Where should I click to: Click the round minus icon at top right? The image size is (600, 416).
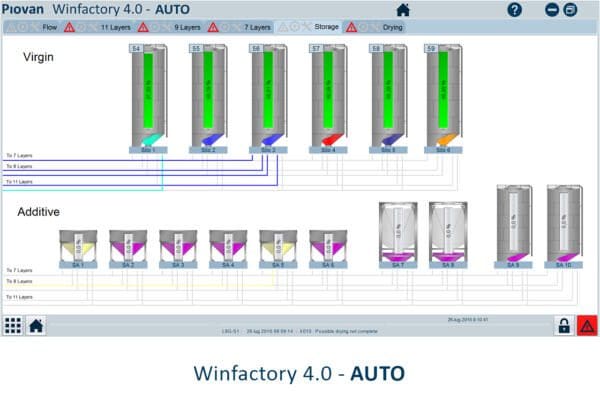click(552, 10)
